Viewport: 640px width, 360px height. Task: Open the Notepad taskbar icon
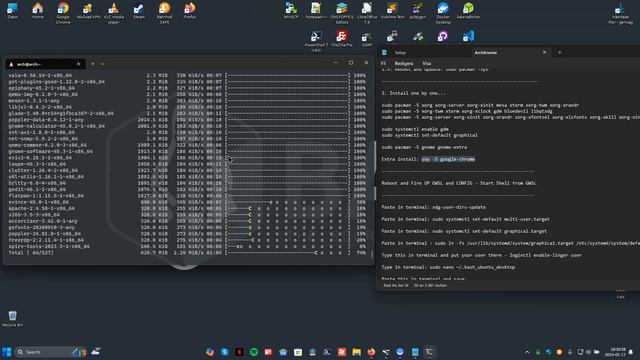(415, 352)
